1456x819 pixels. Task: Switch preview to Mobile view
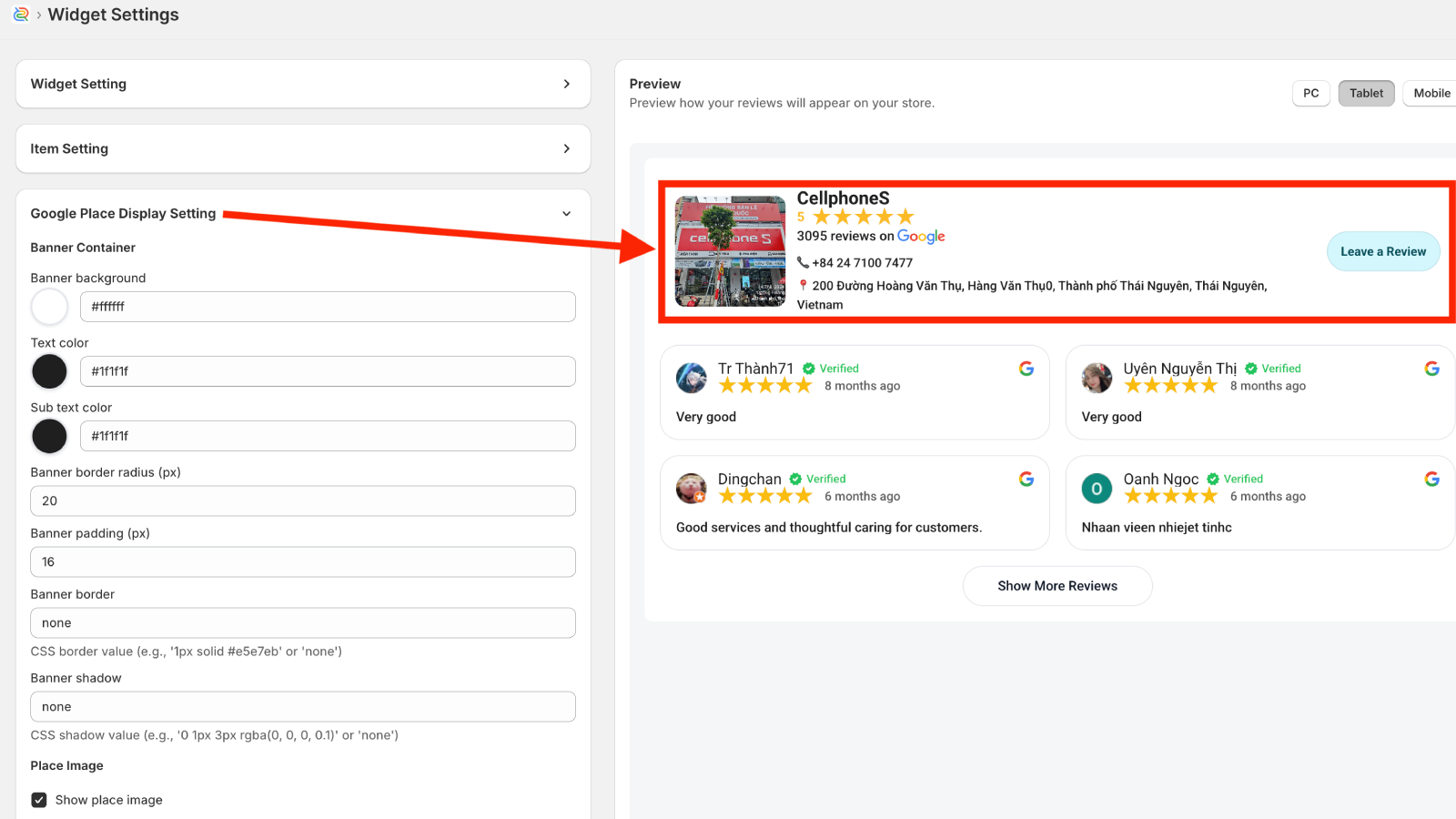pyautogui.click(x=1431, y=93)
